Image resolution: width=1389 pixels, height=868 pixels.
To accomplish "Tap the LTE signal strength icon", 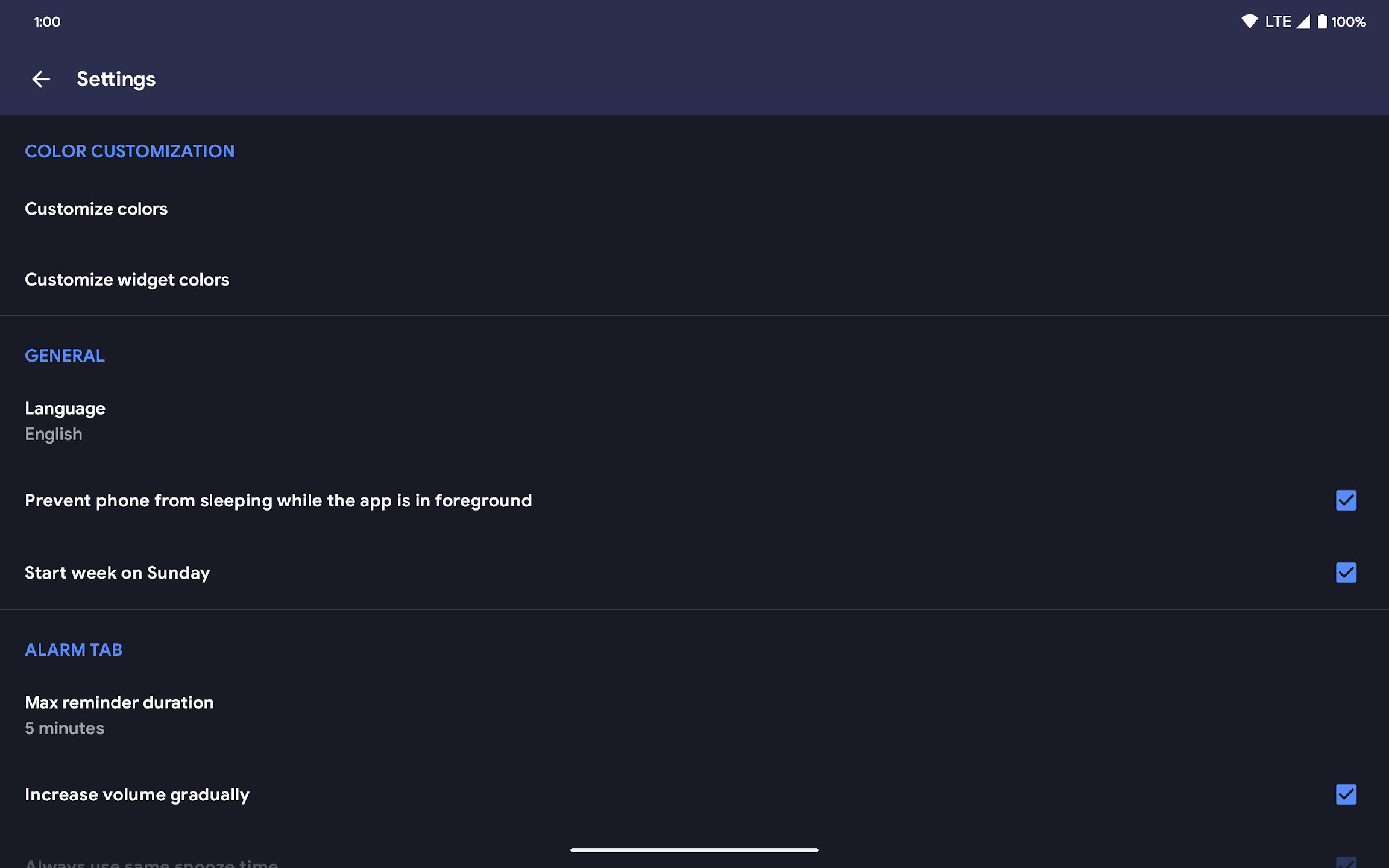I will coord(1303,22).
